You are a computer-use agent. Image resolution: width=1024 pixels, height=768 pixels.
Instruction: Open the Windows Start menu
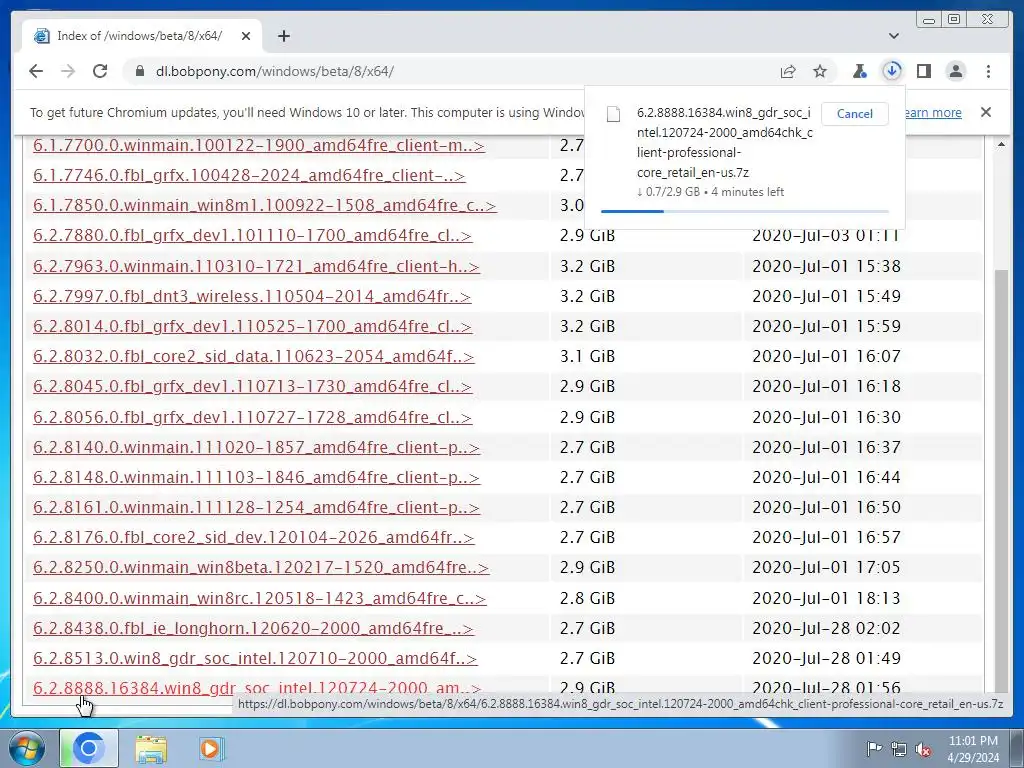pos(26,748)
